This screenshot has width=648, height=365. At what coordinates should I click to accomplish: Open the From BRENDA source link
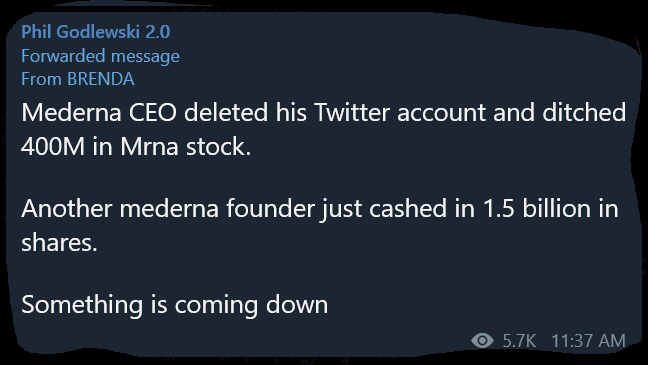pos(78,79)
